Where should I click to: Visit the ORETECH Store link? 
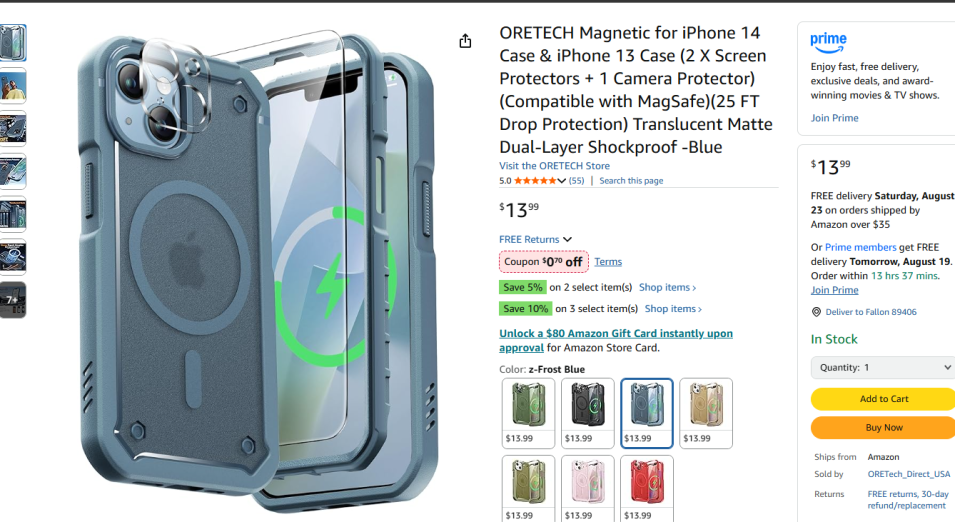point(554,166)
